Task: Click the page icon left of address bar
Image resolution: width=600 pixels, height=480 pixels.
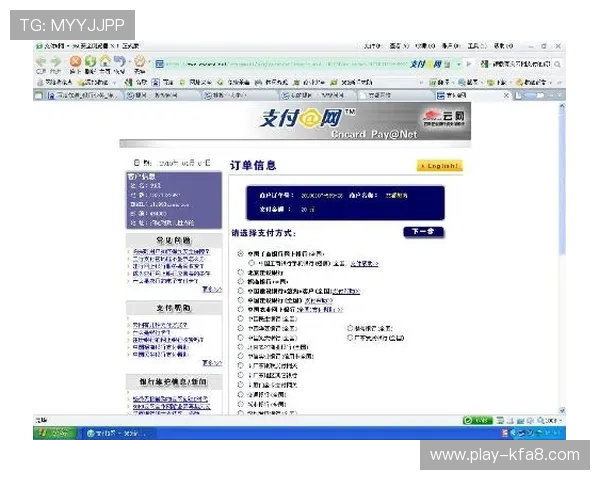Action: [160, 64]
